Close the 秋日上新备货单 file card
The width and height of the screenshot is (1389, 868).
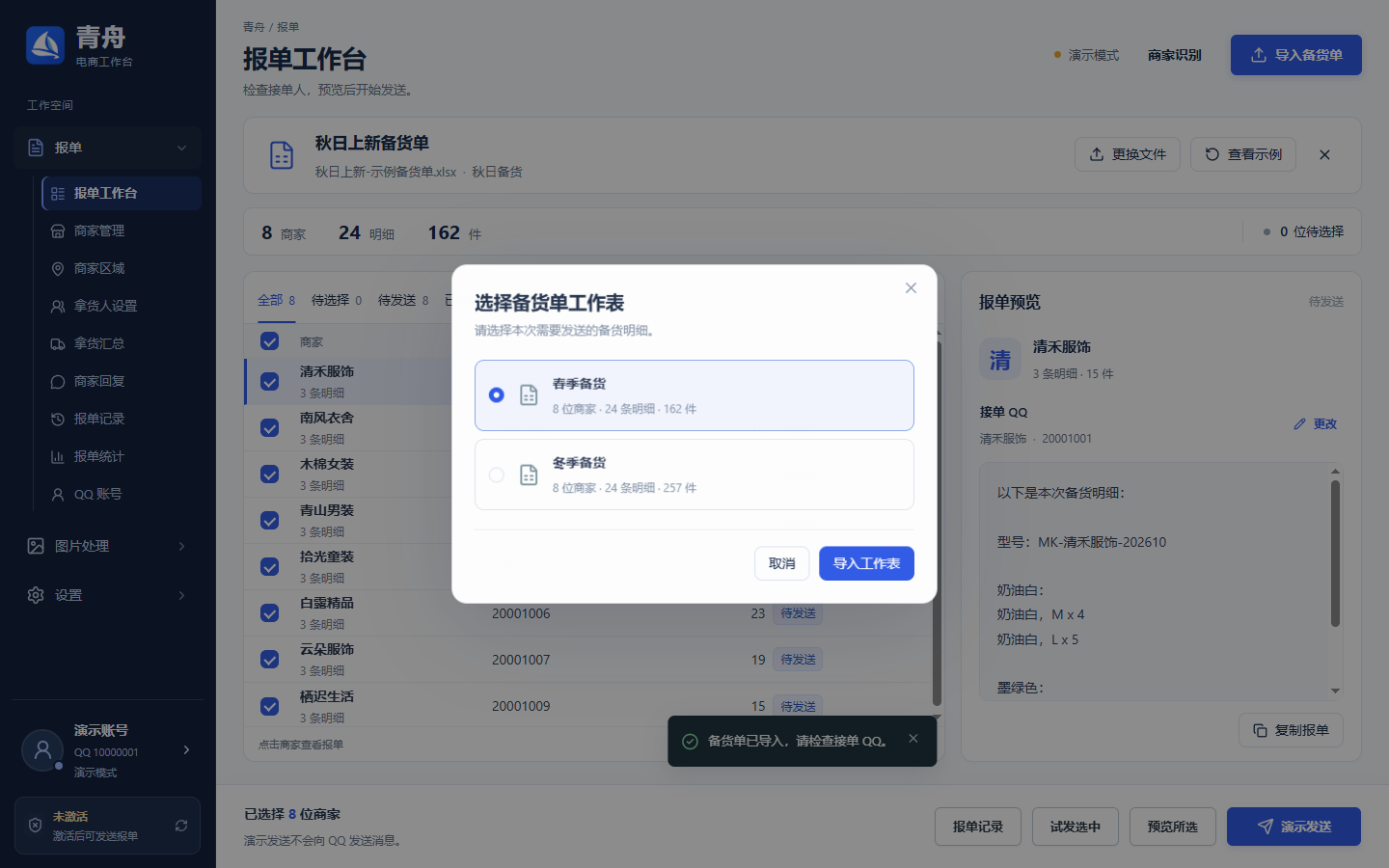pos(1324,154)
